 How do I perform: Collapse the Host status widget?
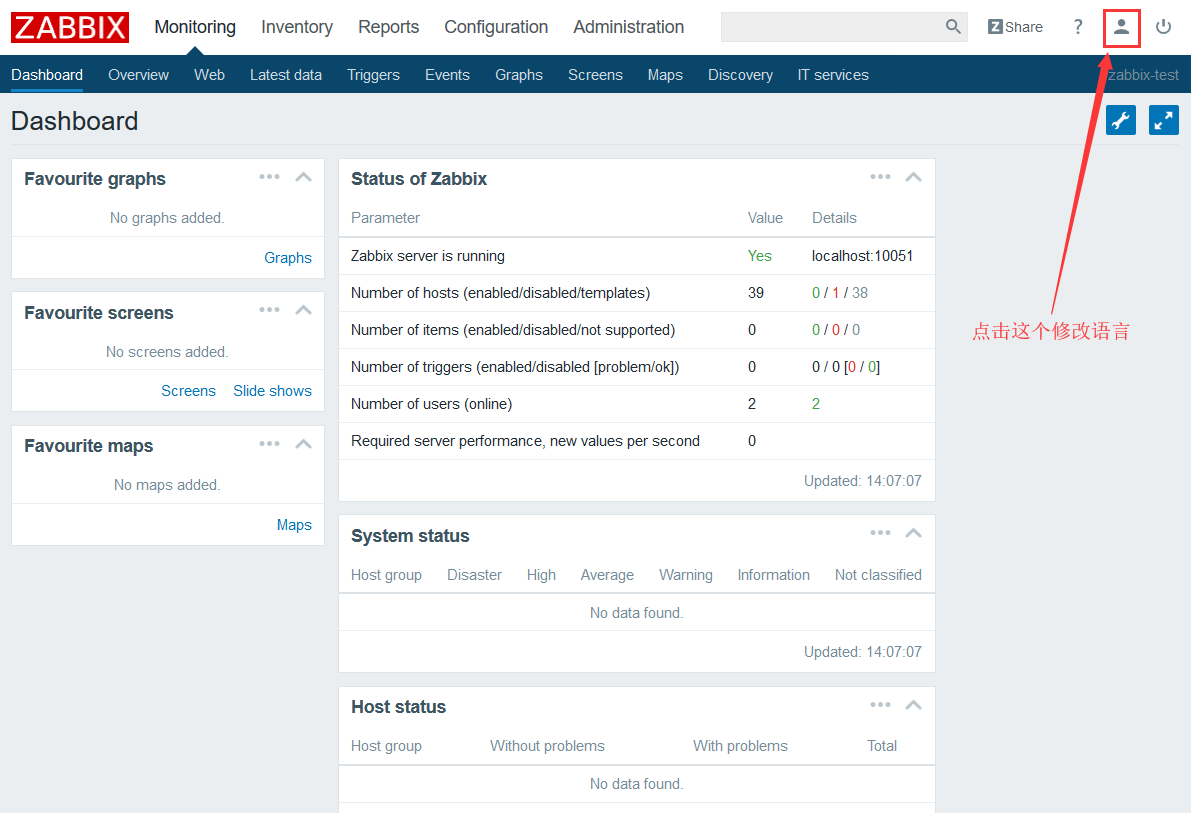tap(914, 705)
